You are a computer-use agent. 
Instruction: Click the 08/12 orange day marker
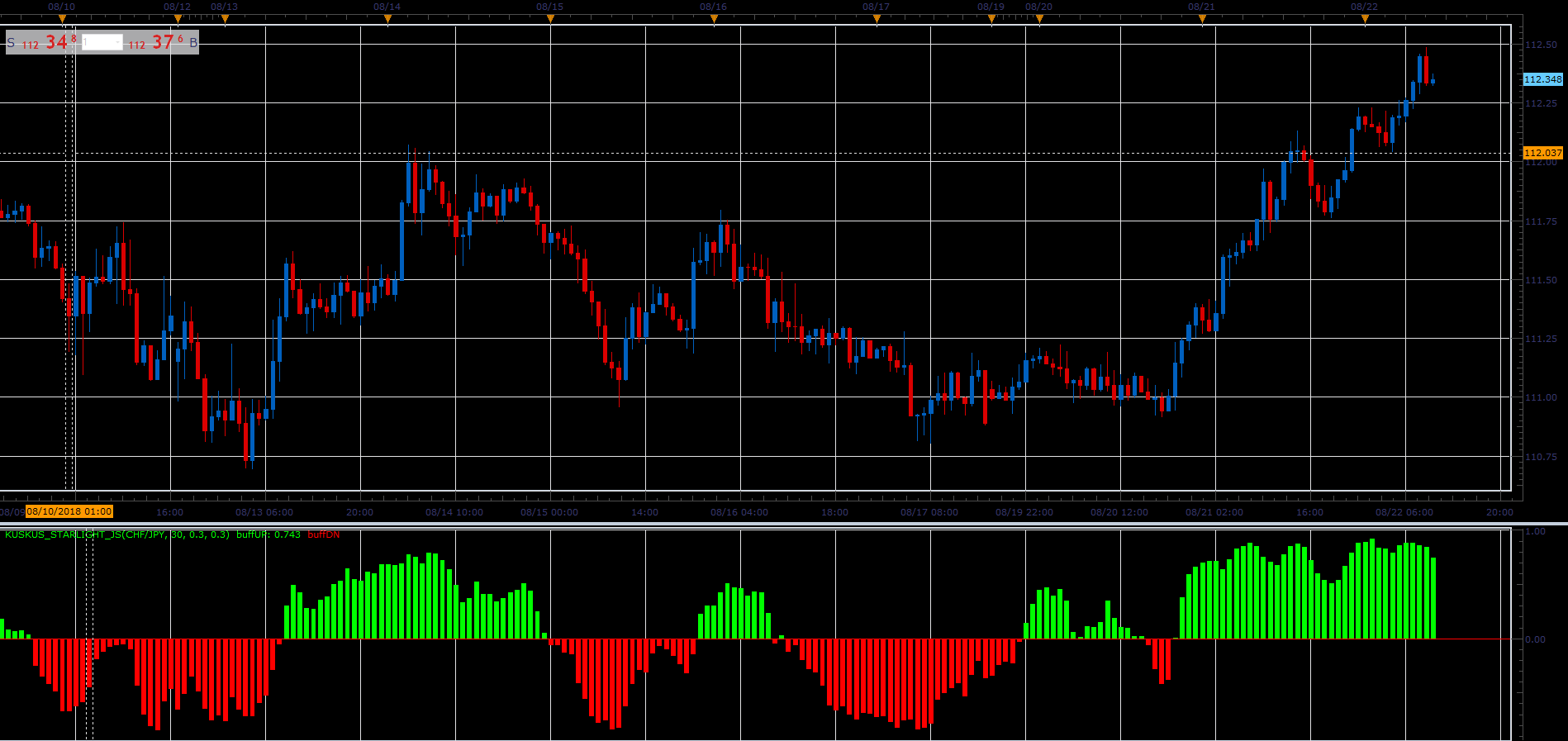(178, 19)
